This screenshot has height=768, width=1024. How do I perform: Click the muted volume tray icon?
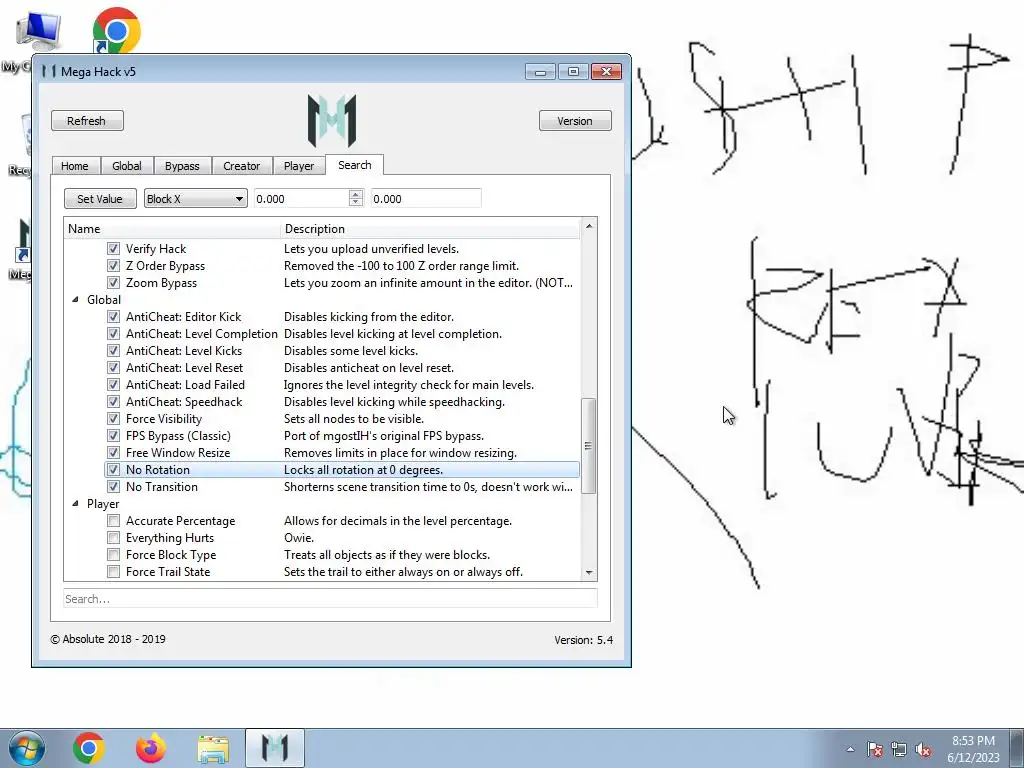(923, 750)
